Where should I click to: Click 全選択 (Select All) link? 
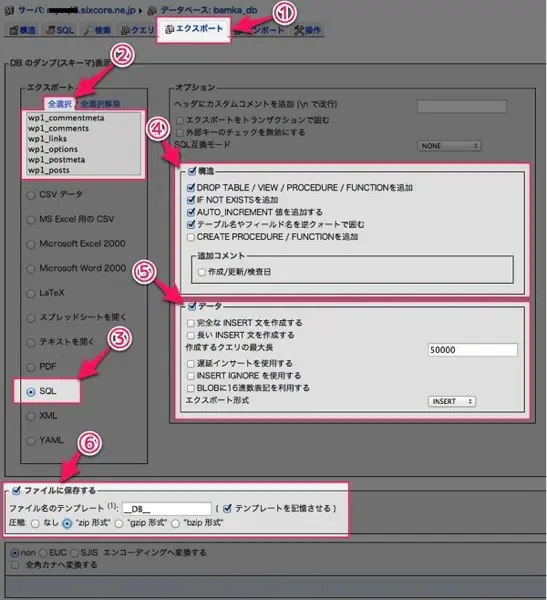(x=59, y=104)
